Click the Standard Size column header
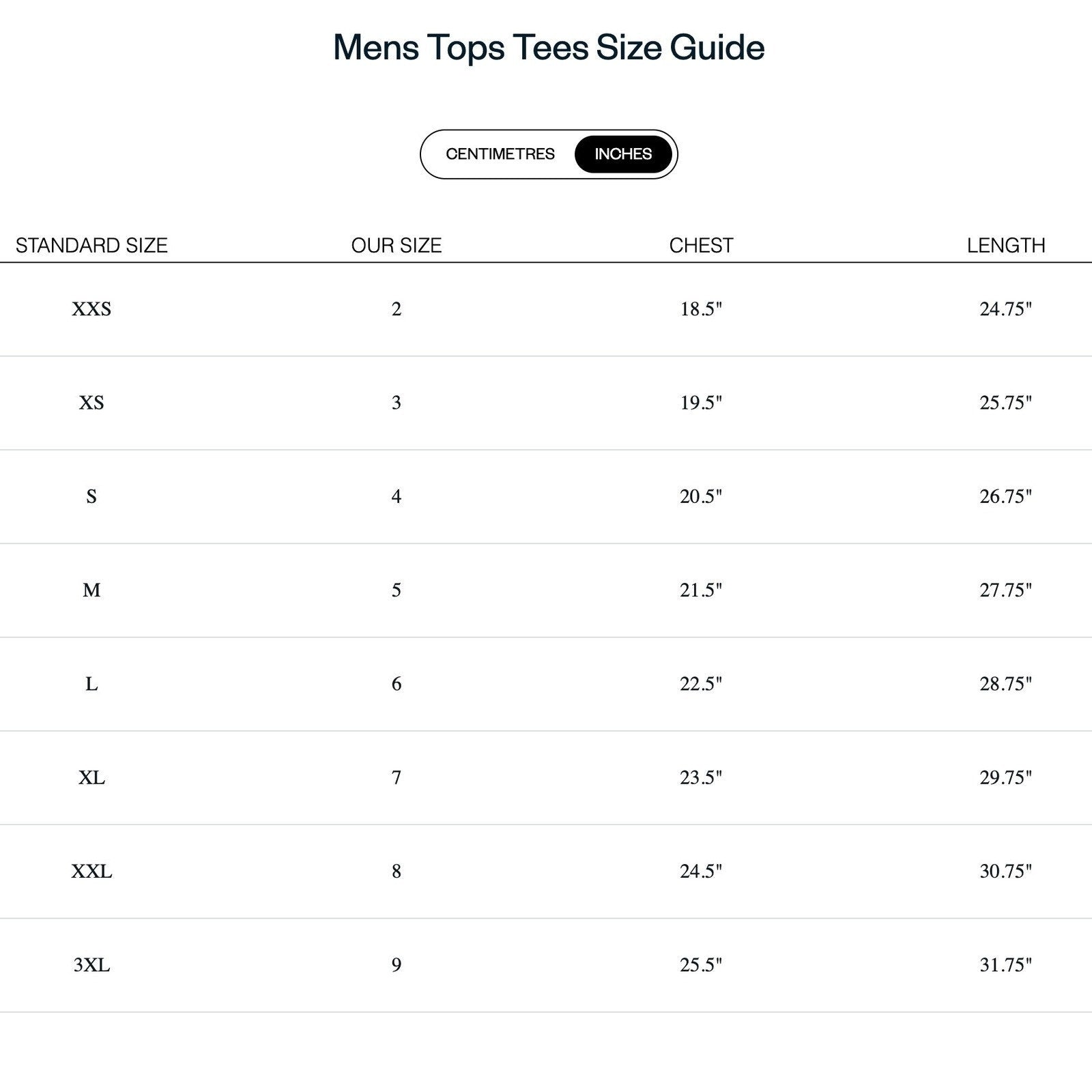The height and width of the screenshot is (1092, 1092). (91, 246)
